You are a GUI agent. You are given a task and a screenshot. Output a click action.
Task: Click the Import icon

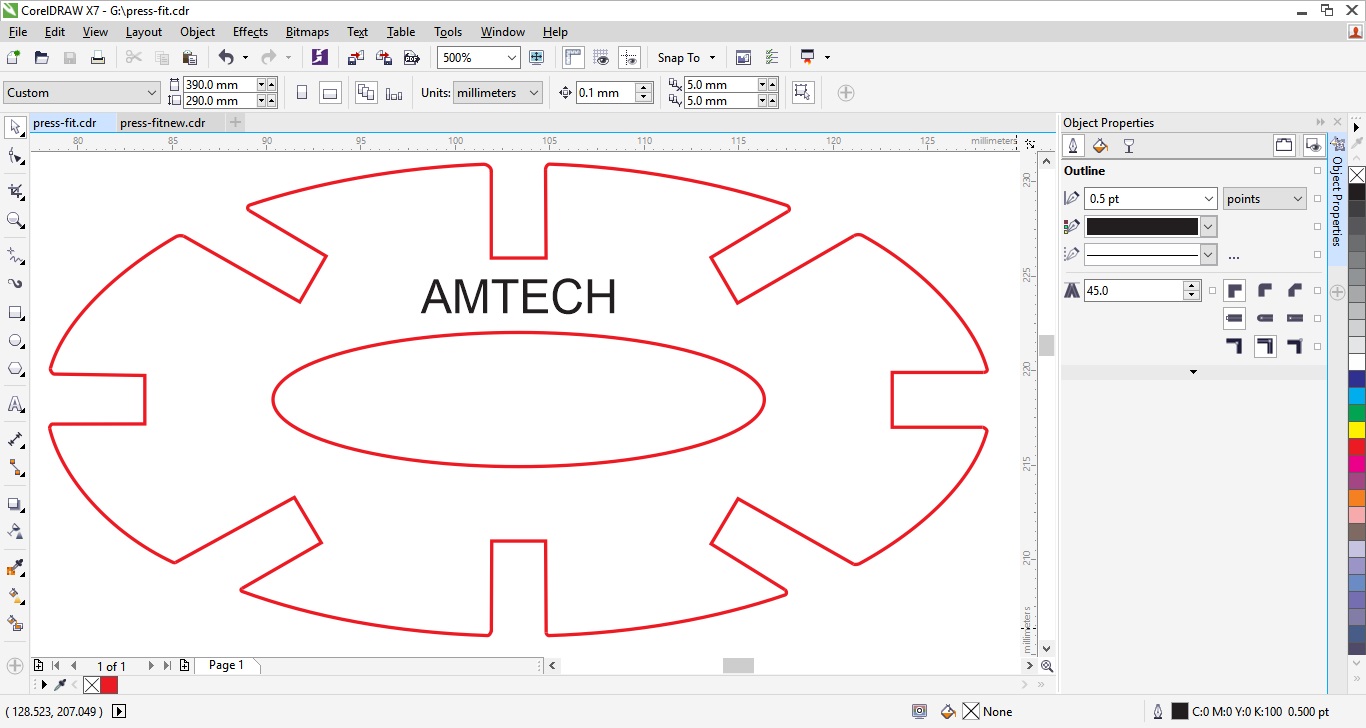[x=356, y=58]
